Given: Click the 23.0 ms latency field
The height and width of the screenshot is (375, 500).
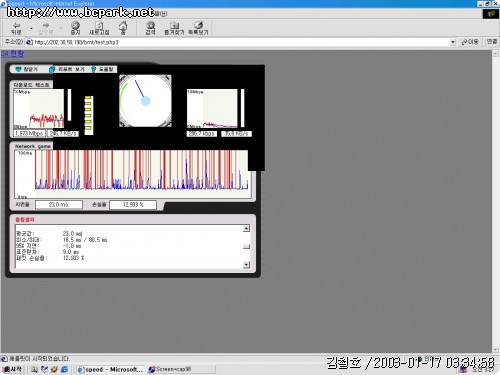Looking at the screenshot, I should (59, 204).
